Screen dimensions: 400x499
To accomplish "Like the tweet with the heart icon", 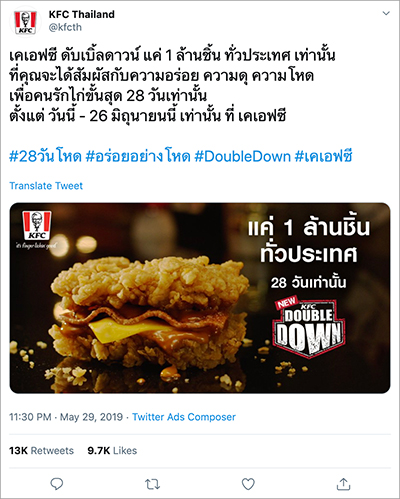I will coord(248,484).
